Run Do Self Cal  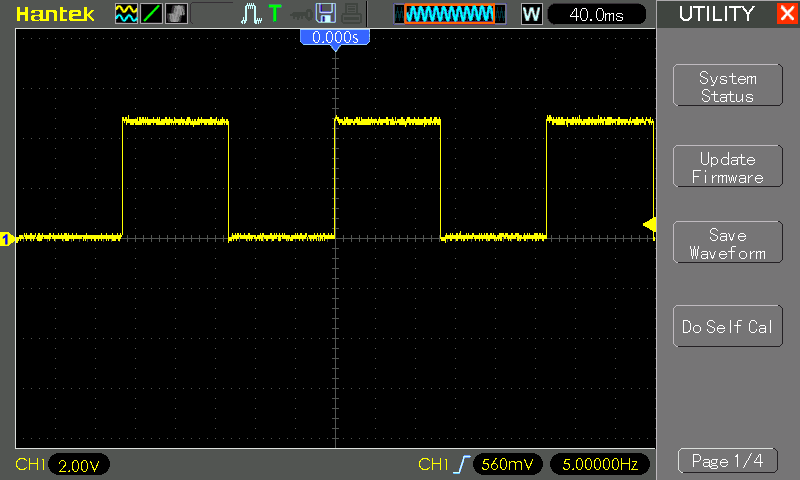pyautogui.click(x=728, y=326)
